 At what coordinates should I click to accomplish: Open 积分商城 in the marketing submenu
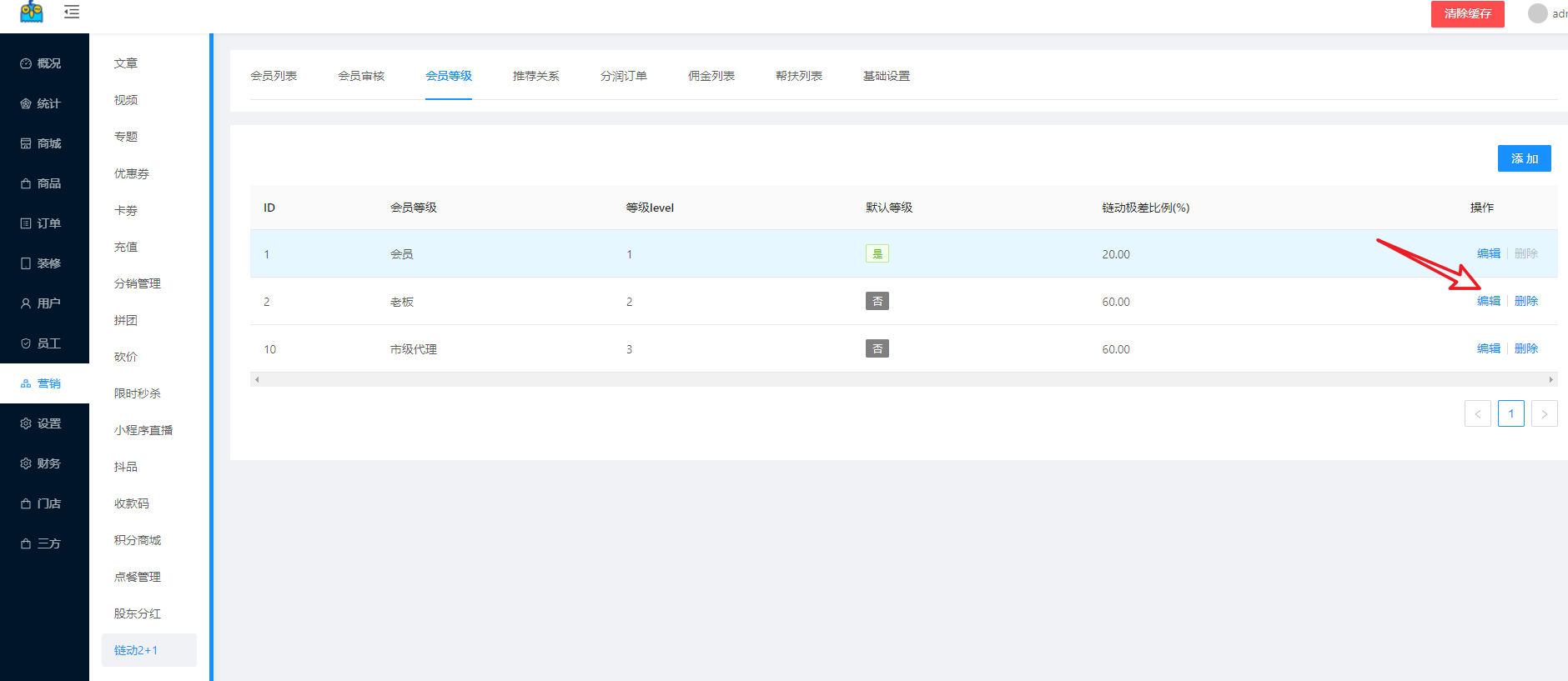[x=138, y=540]
